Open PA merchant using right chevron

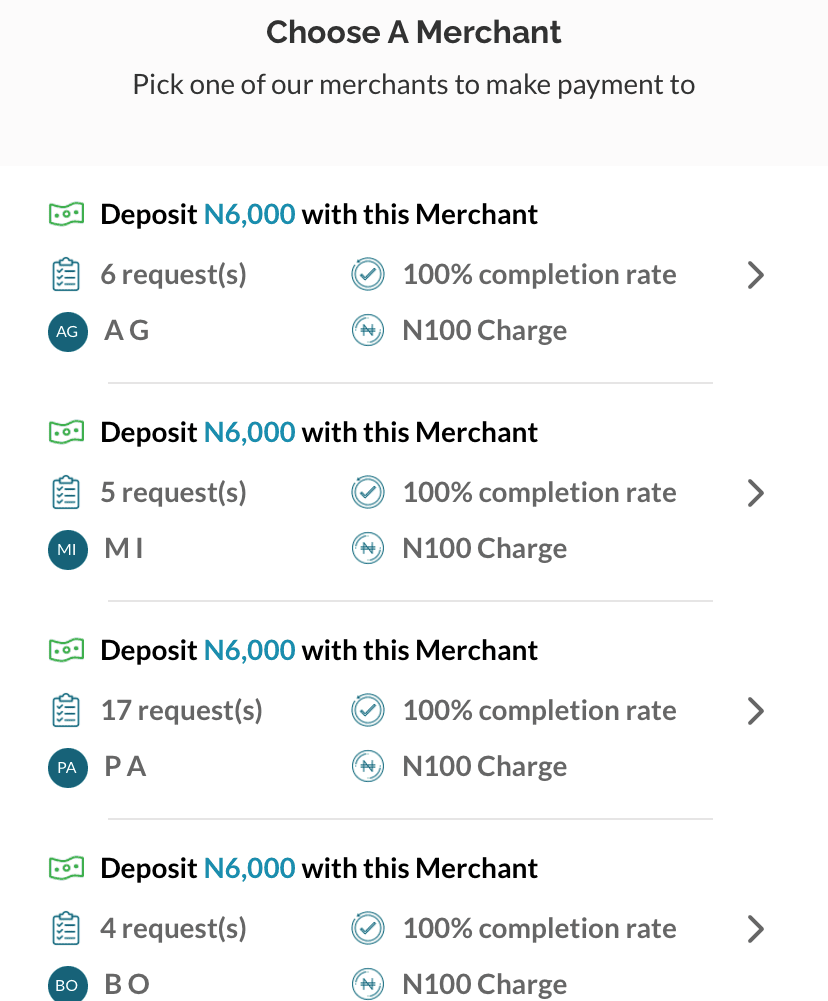click(756, 711)
